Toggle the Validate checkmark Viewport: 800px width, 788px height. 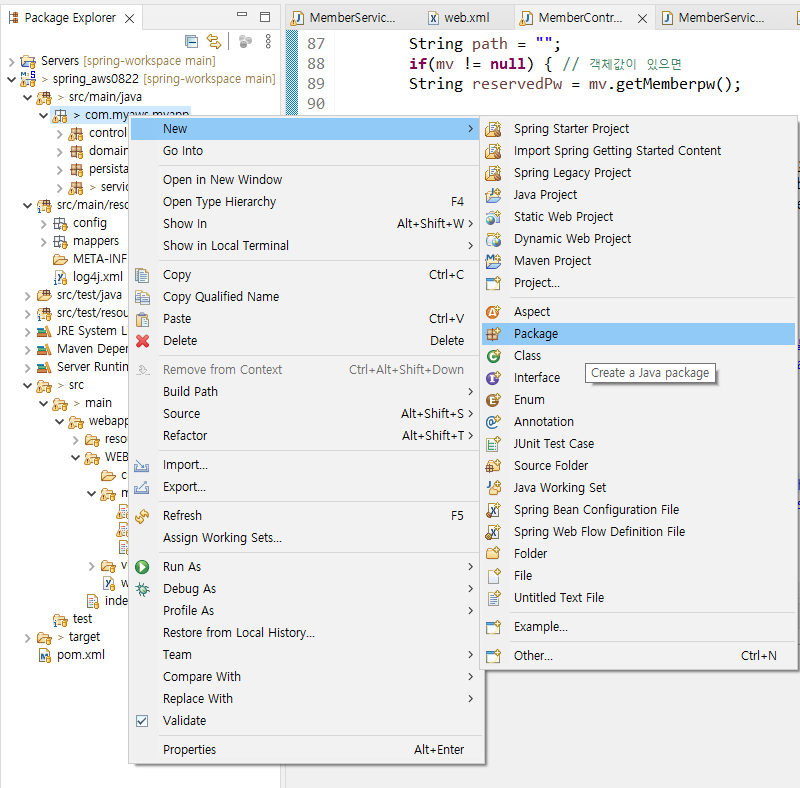pos(142,721)
